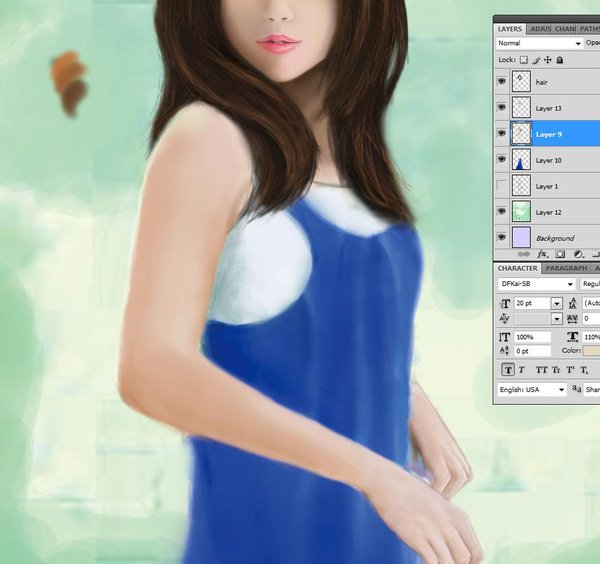Open the font size dropdown arrow
This screenshot has height=564, width=600.
557,304
